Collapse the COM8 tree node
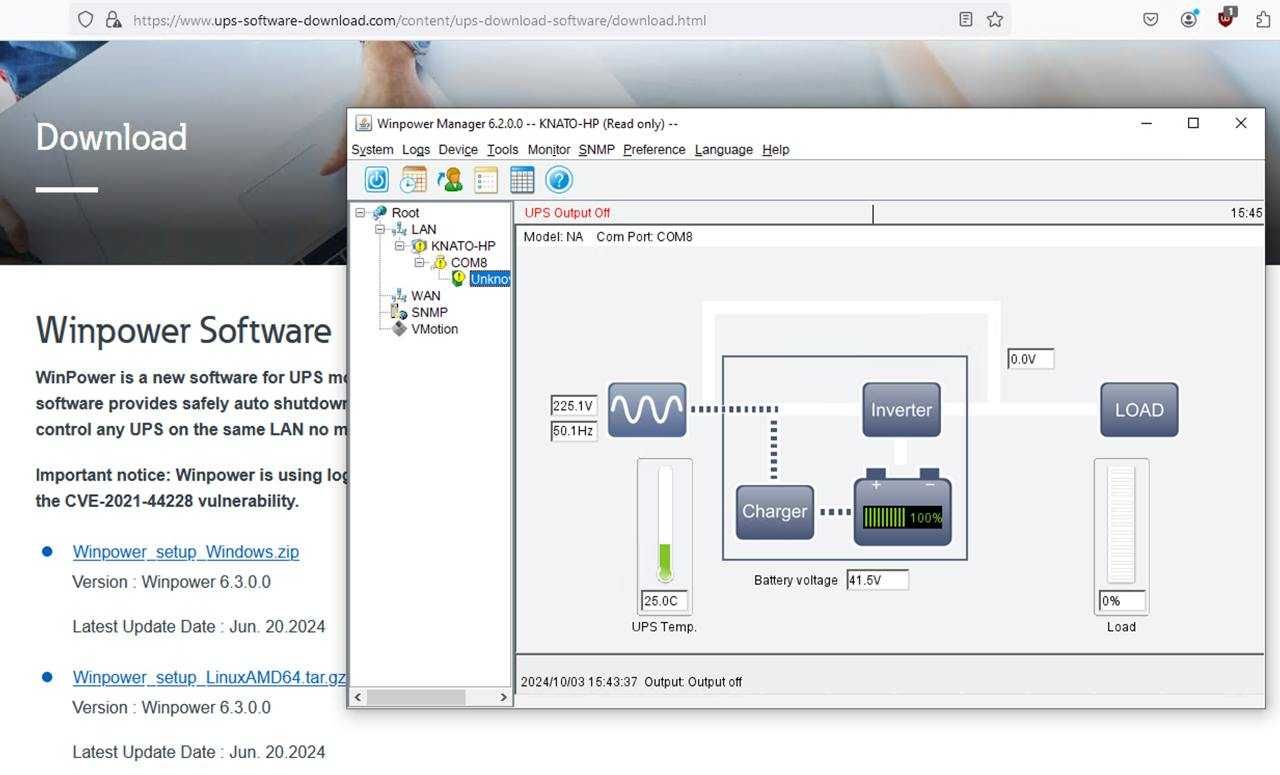This screenshot has width=1280, height=775. [x=420, y=262]
